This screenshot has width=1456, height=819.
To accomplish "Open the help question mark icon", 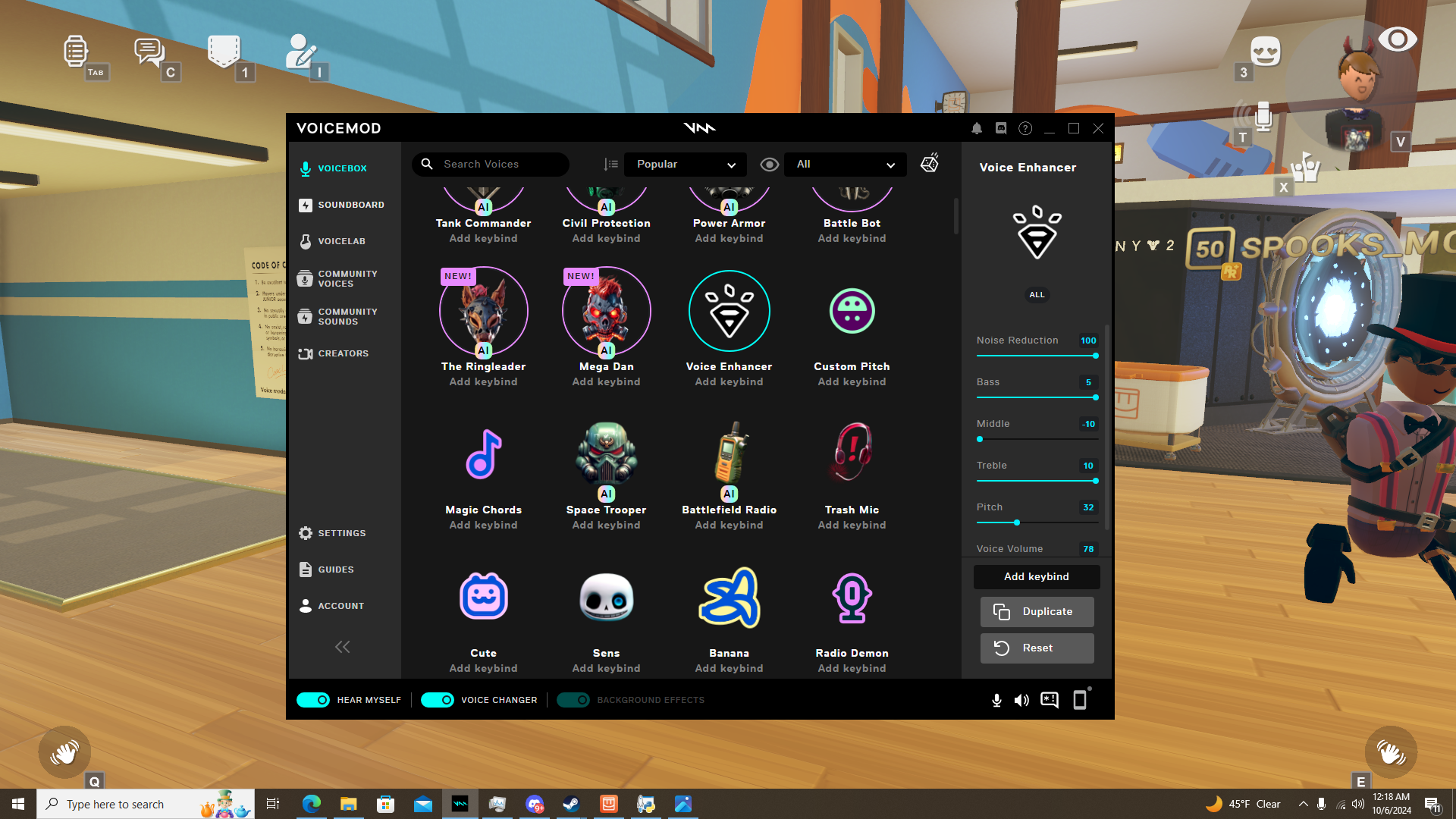I will (x=1025, y=129).
